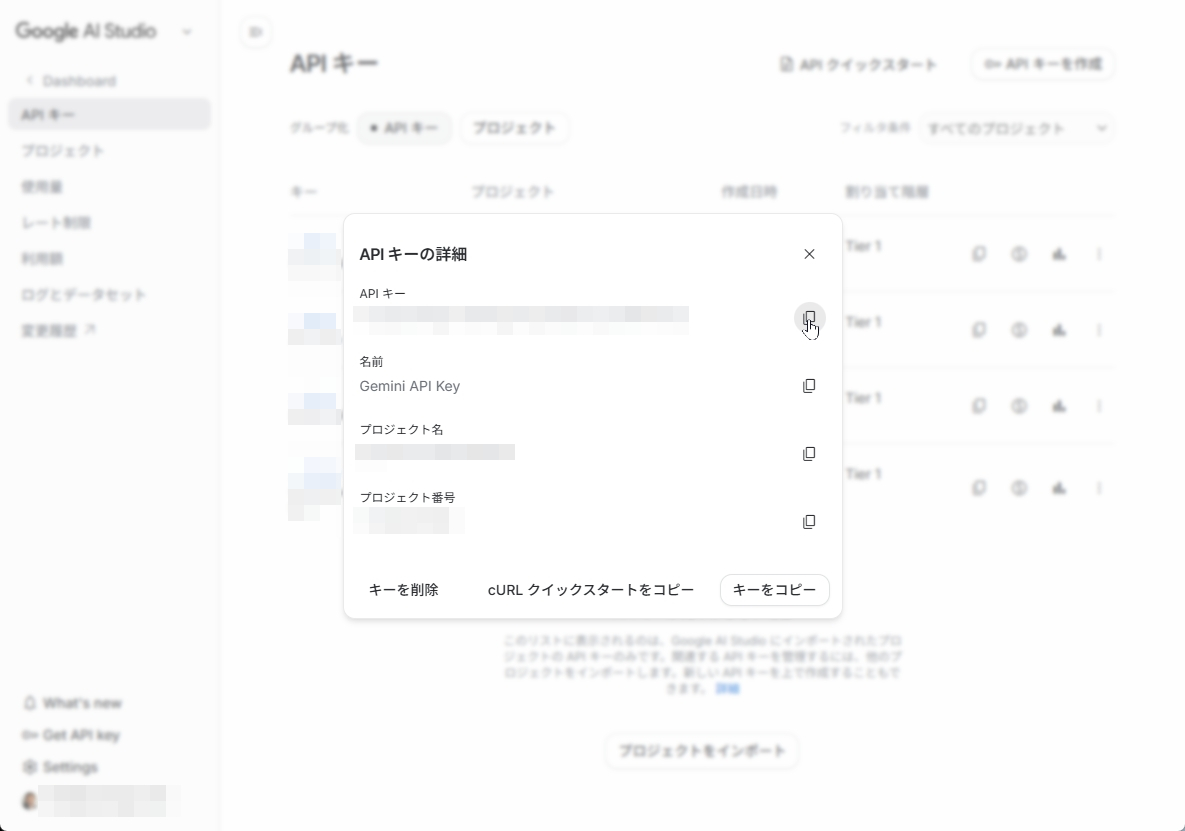
Task: Copy the project name from the dialog
Action: pos(809,454)
